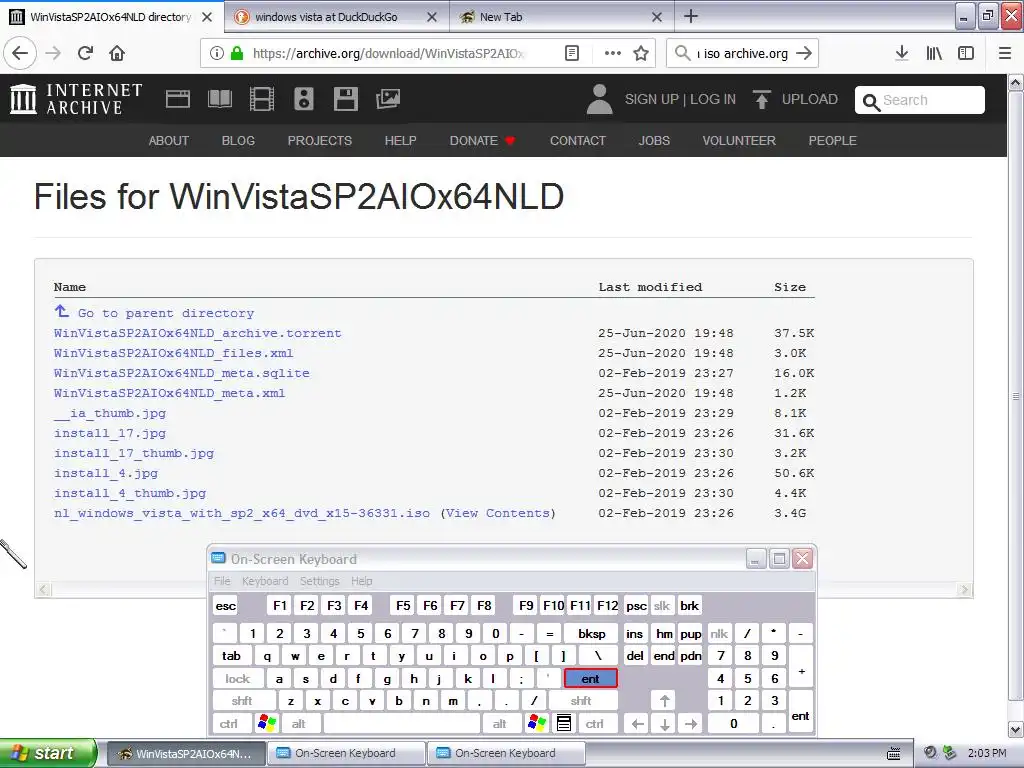Open Settings menu in On-Screen Keyboard

[319, 581]
